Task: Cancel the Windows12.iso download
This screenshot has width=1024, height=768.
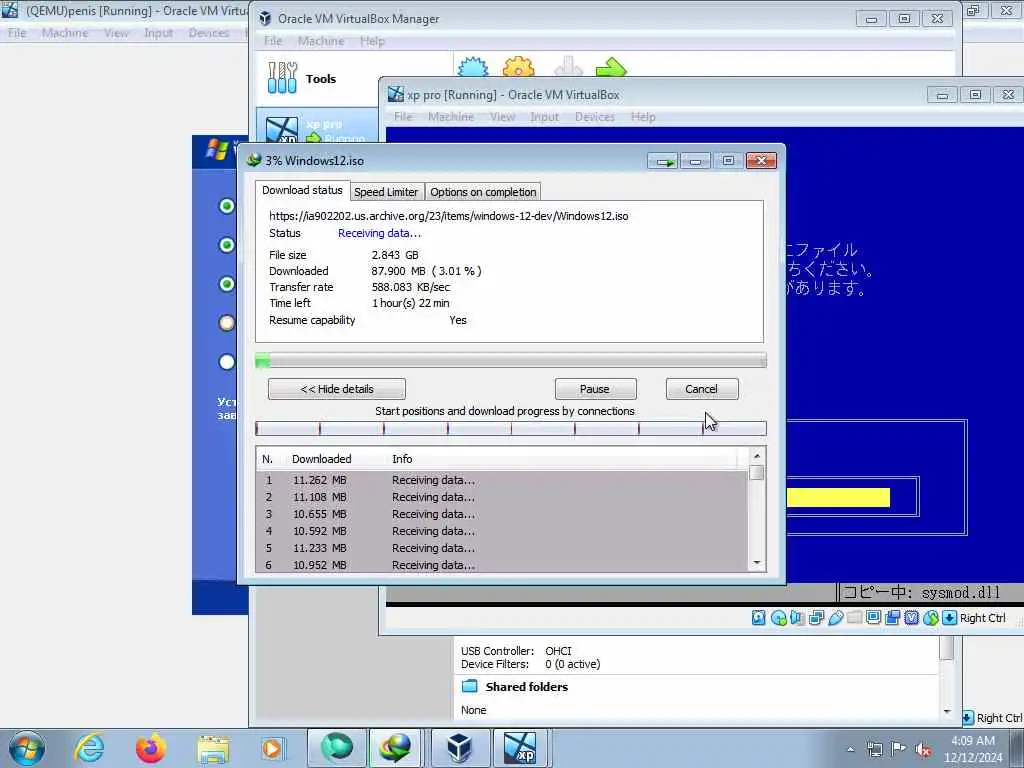Action: pyautogui.click(x=701, y=389)
